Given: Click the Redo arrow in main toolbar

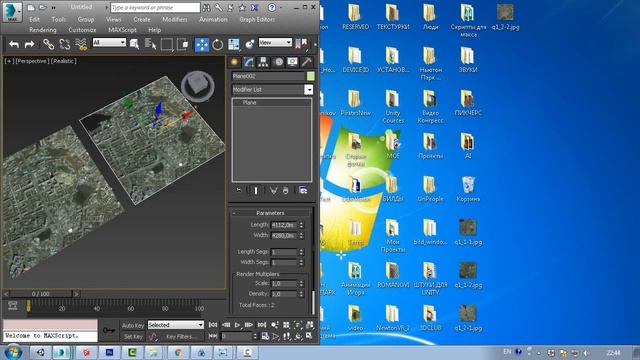Looking at the screenshot, I should point(29,44).
